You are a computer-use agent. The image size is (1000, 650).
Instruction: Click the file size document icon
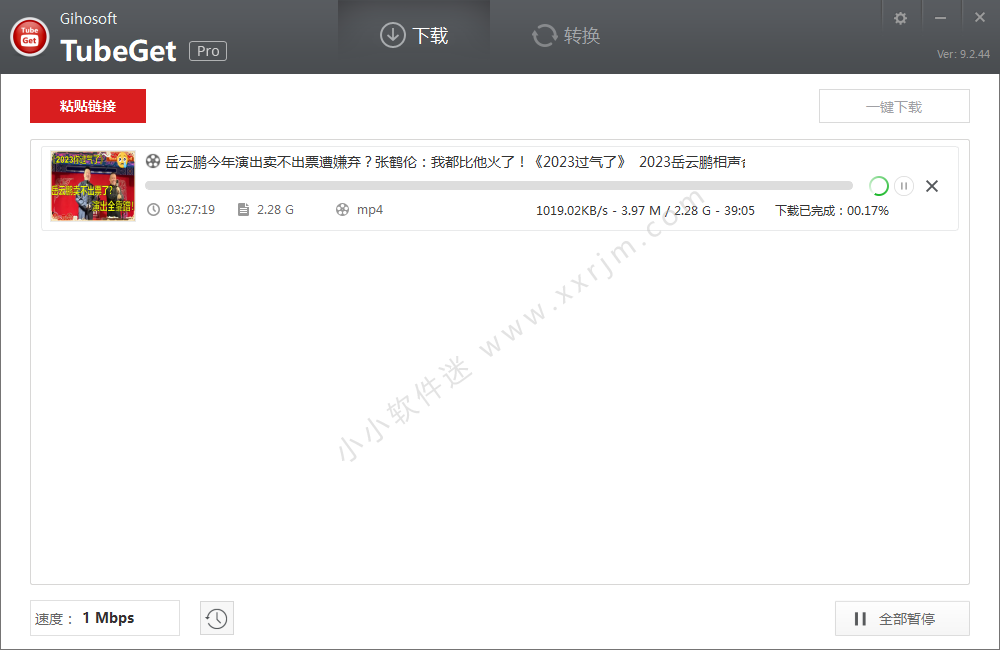pyautogui.click(x=243, y=210)
